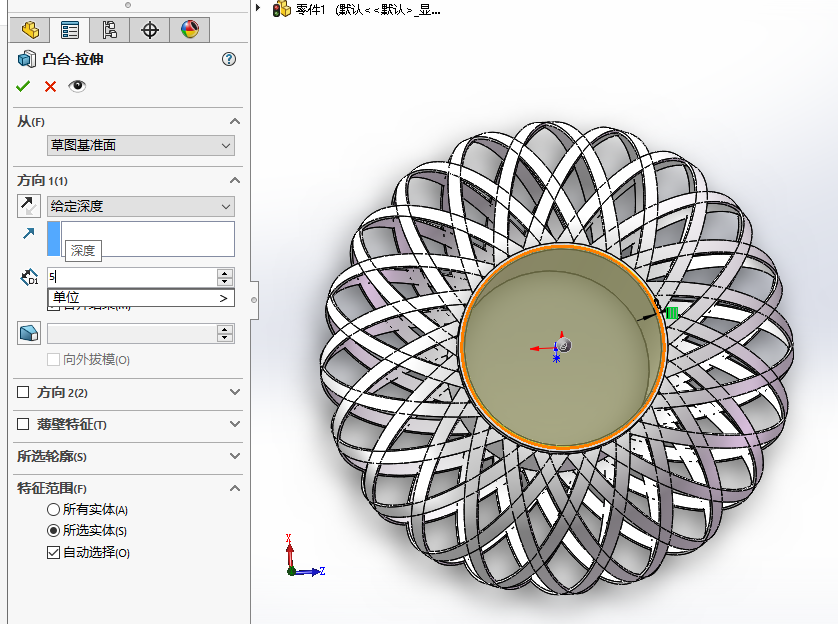The height and width of the screenshot is (624, 838).
Task: Increase depth with the up stepper arrow
Action: pyautogui.click(x=225, y=273)
